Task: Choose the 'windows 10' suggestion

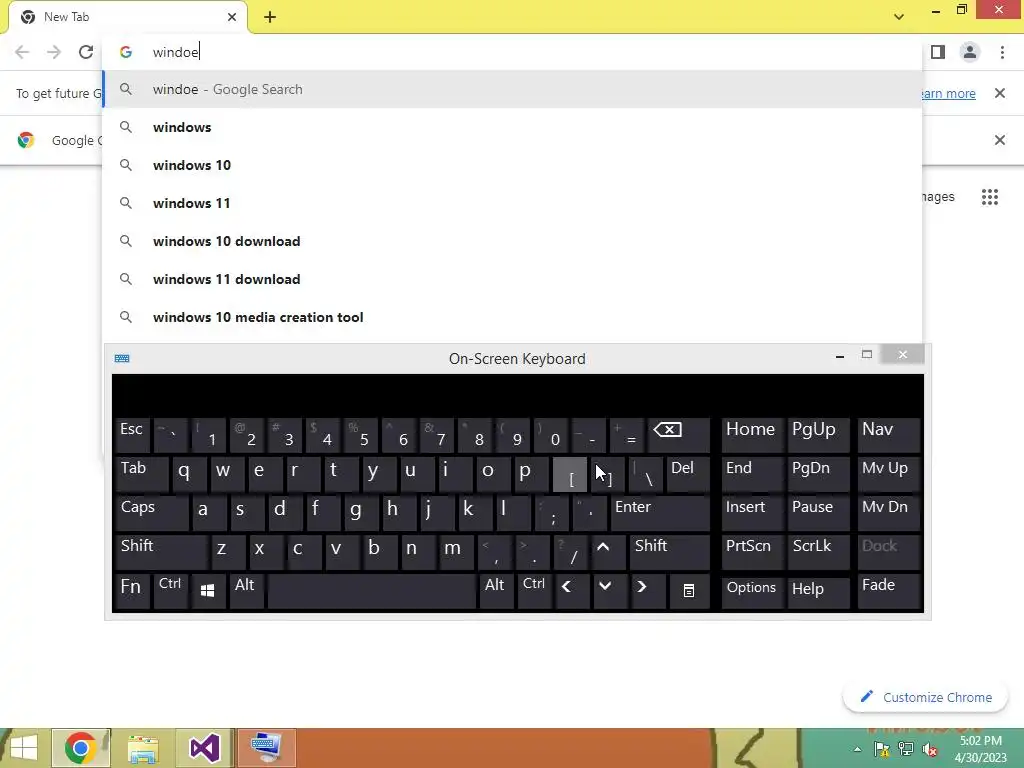Action: coord(513,165)
